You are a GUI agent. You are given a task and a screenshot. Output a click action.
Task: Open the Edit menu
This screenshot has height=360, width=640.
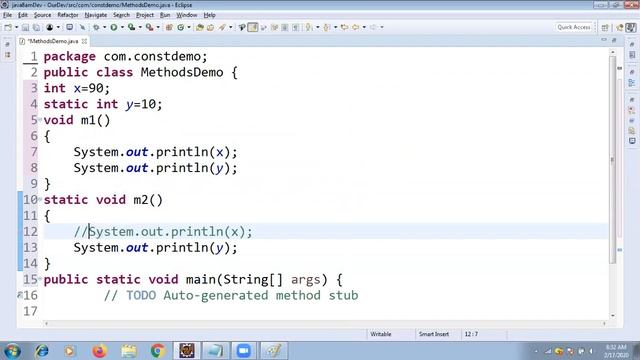coord(23,15)
